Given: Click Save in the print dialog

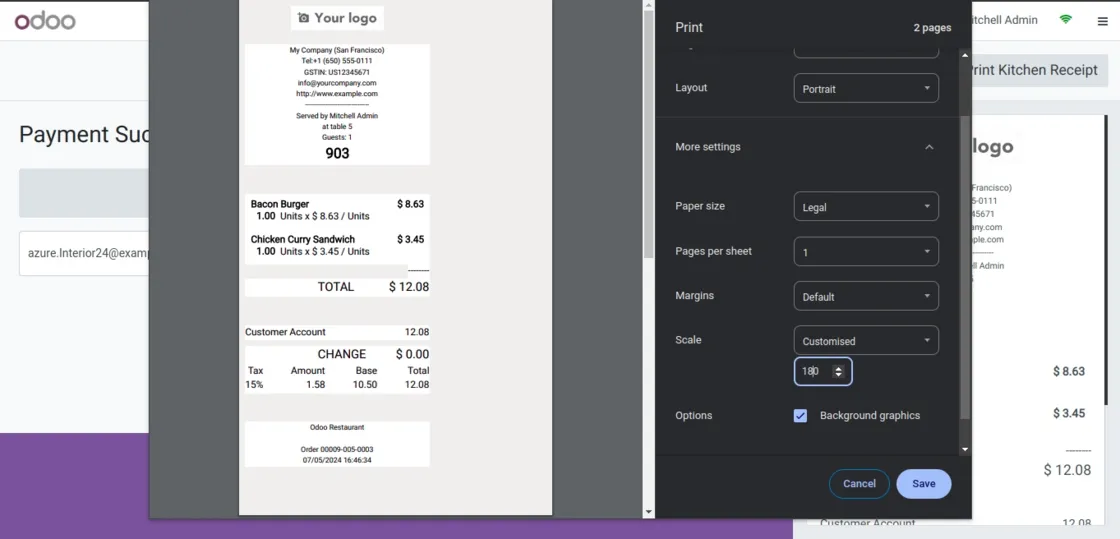Looking at the screenshot, I should click(924, 483).
